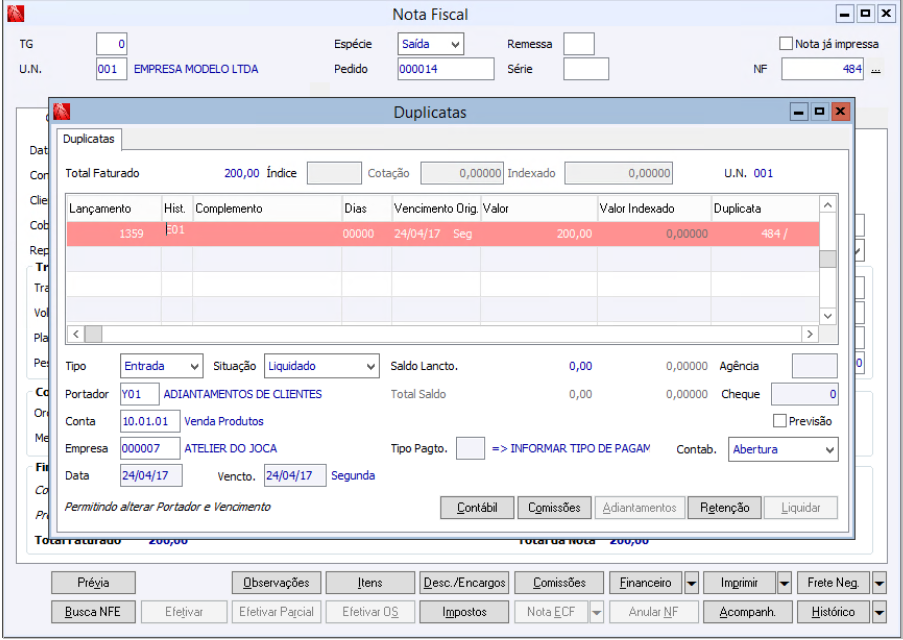Click the arrow next to Financeiro button
This screenshot has width=903, height=640.
click(691, 582)
